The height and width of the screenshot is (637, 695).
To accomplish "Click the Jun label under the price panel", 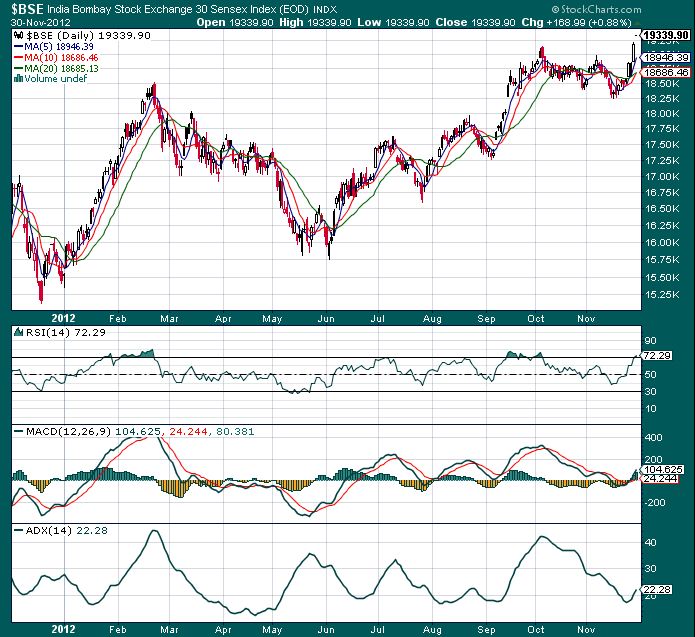I will tap(326, 319).
